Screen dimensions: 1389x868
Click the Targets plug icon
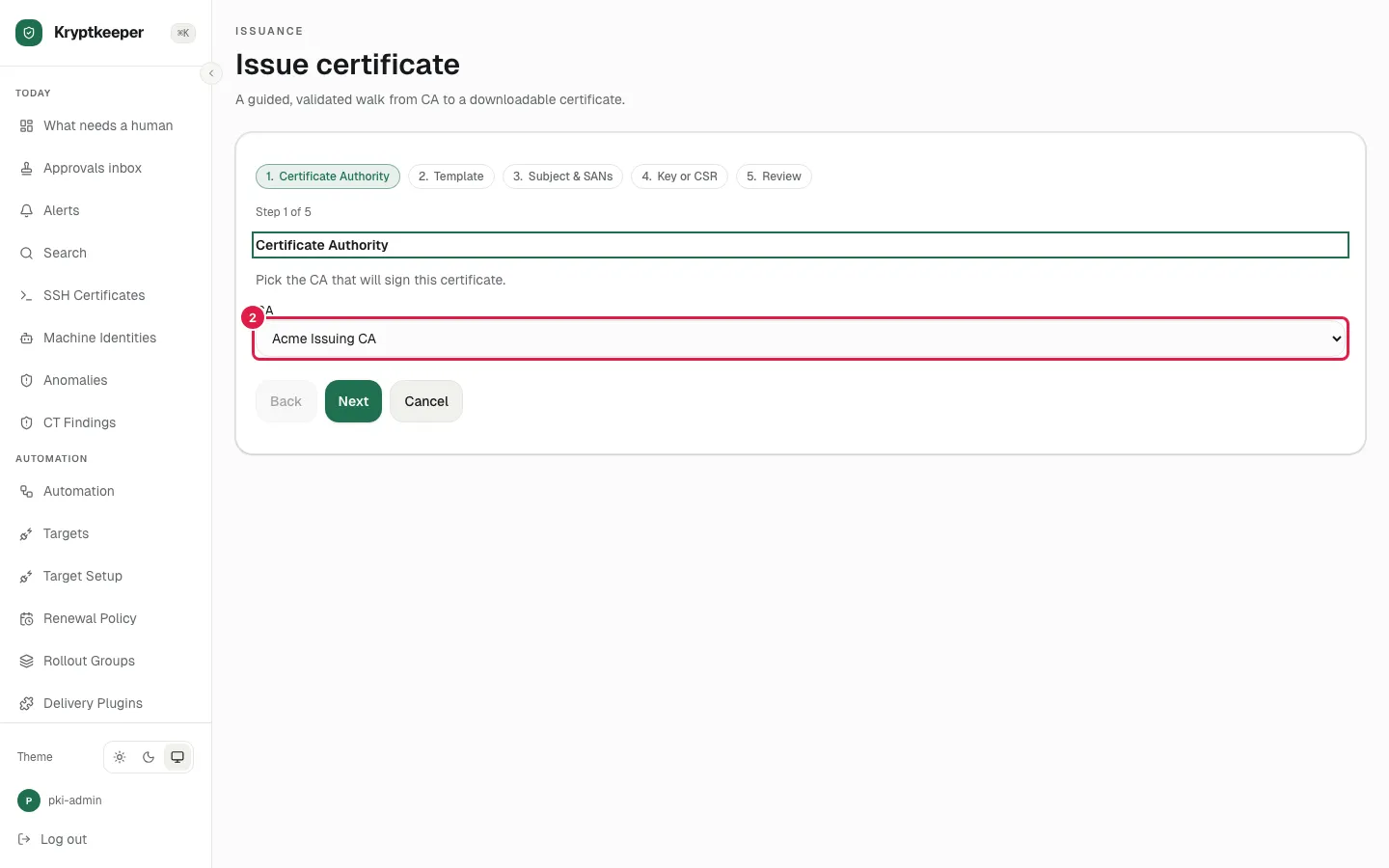pos(26,534)
